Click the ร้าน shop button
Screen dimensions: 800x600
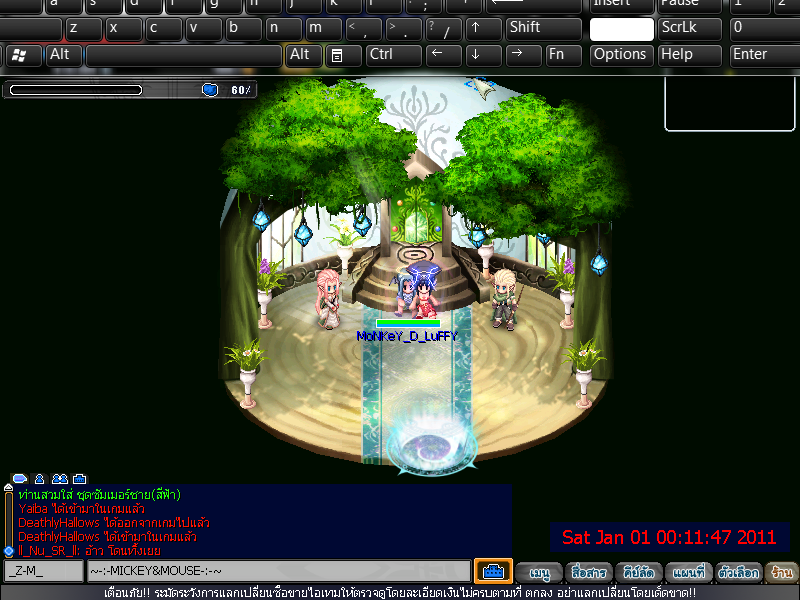point(782,573)
